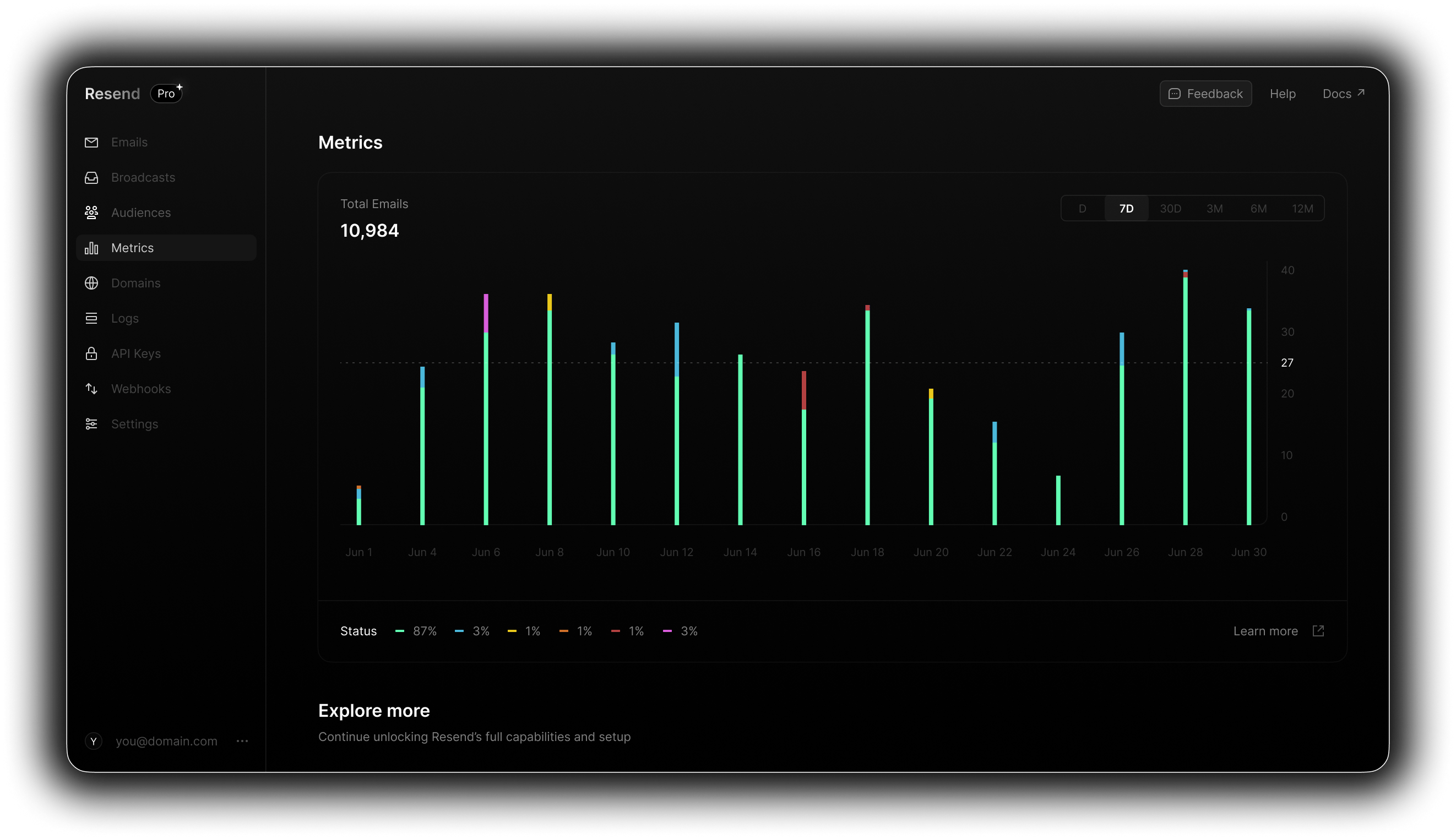This screenshot has width=1456, height=839.
Task: Click the Docs external link
Action: click(1343, 93)
